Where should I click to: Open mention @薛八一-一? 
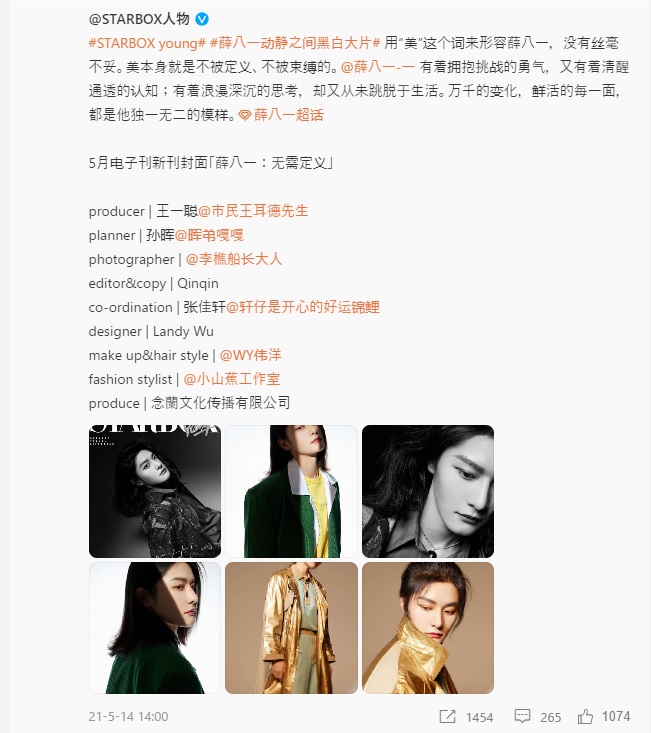378,67
